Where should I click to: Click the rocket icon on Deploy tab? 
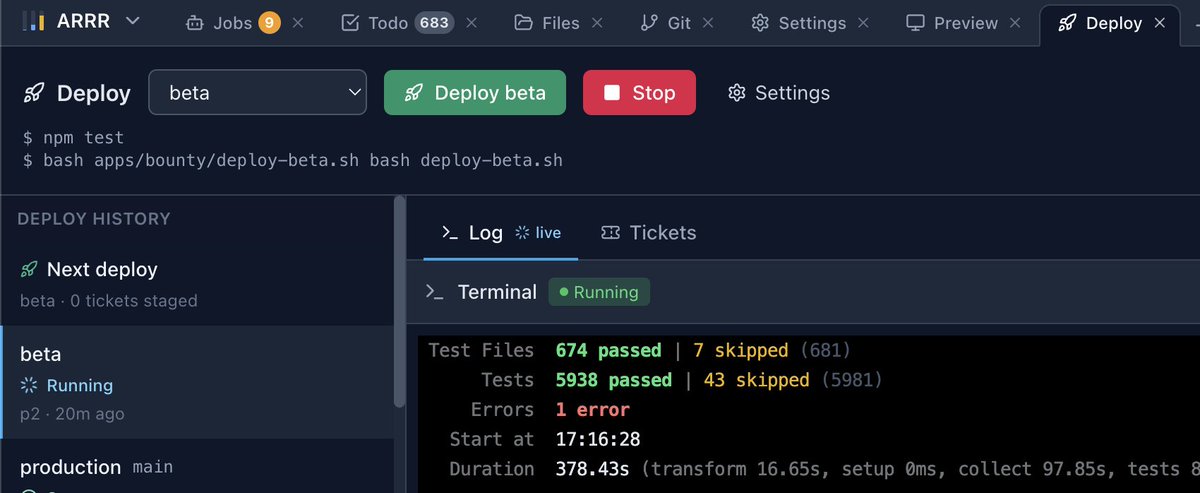point(1066,22)
